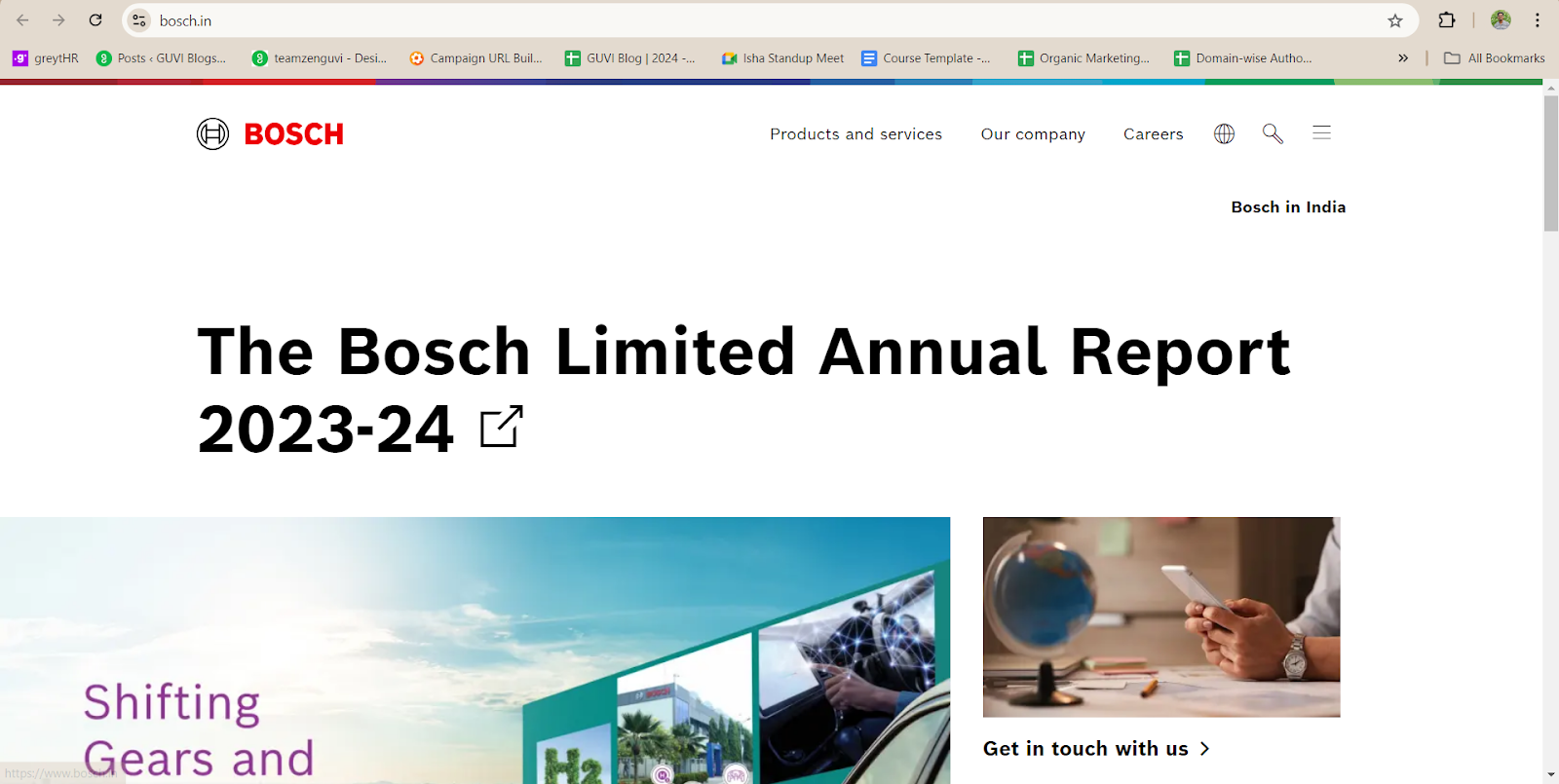
Task: Open The Bosch Limited Annual Report heading link
Action: pos(743,390)
